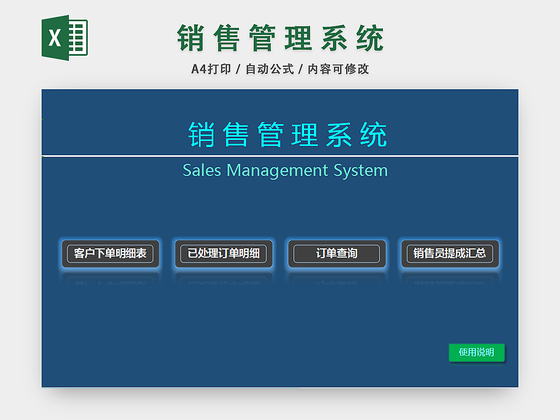Select the cyan 销售管理系统 title

288,135
